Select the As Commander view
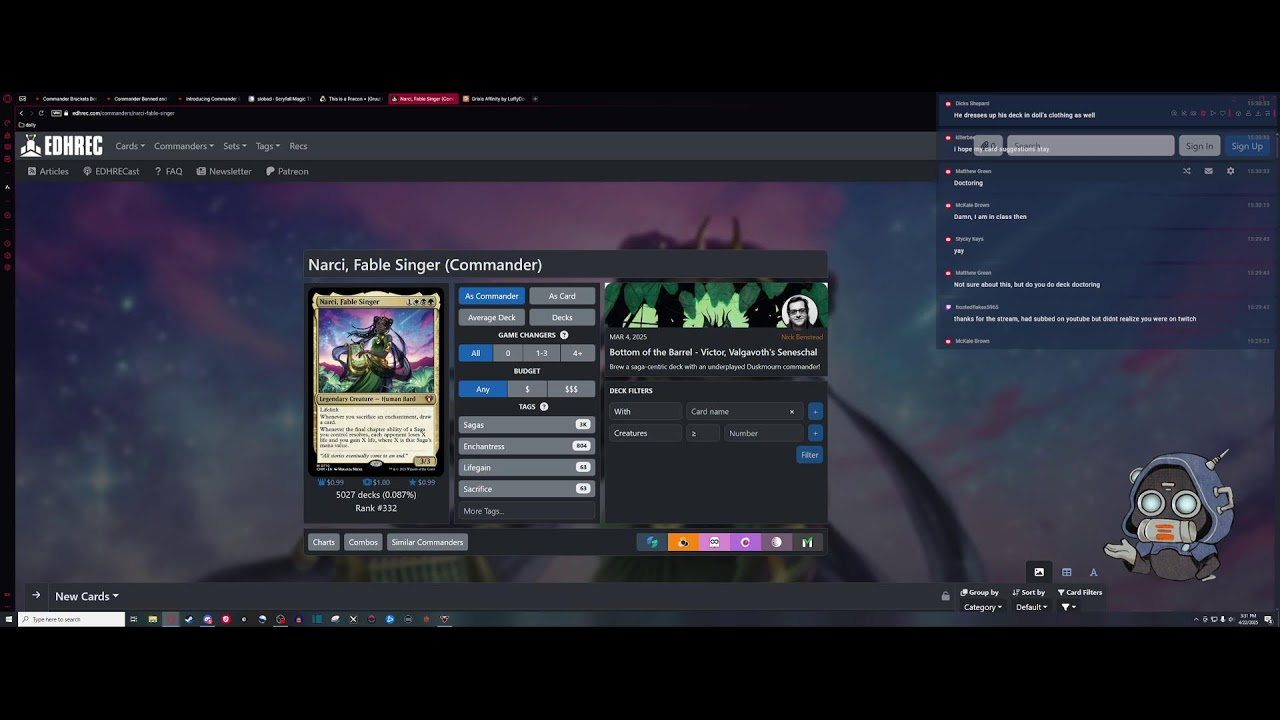This screenshot has width=1280, height=720. [492, 296]
